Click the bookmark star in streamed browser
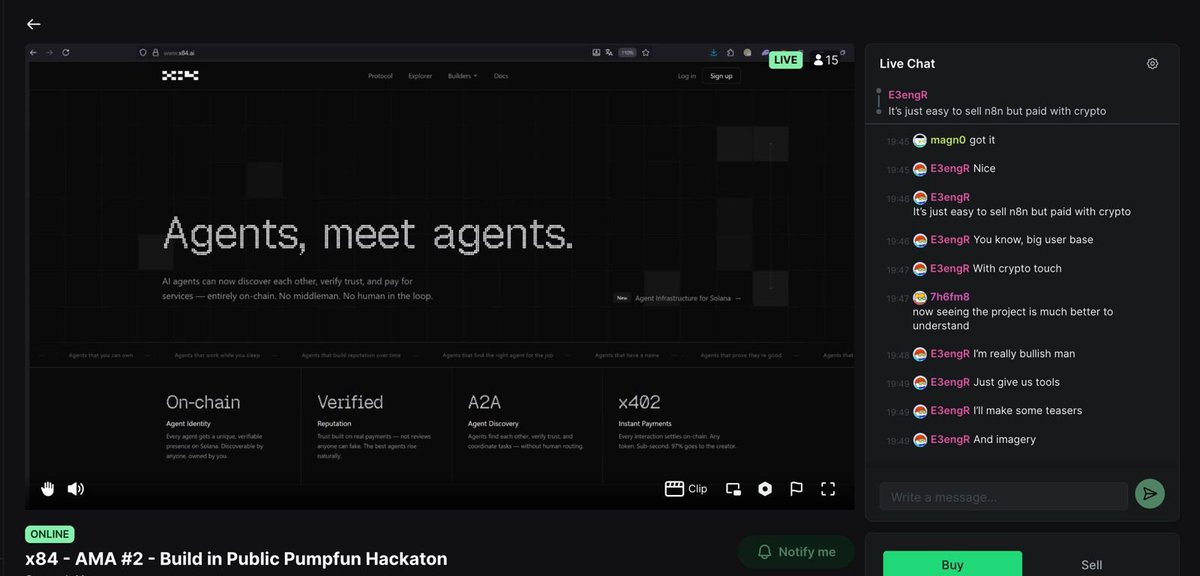This screenshot has width=1200, height=576. click(647, 52)
